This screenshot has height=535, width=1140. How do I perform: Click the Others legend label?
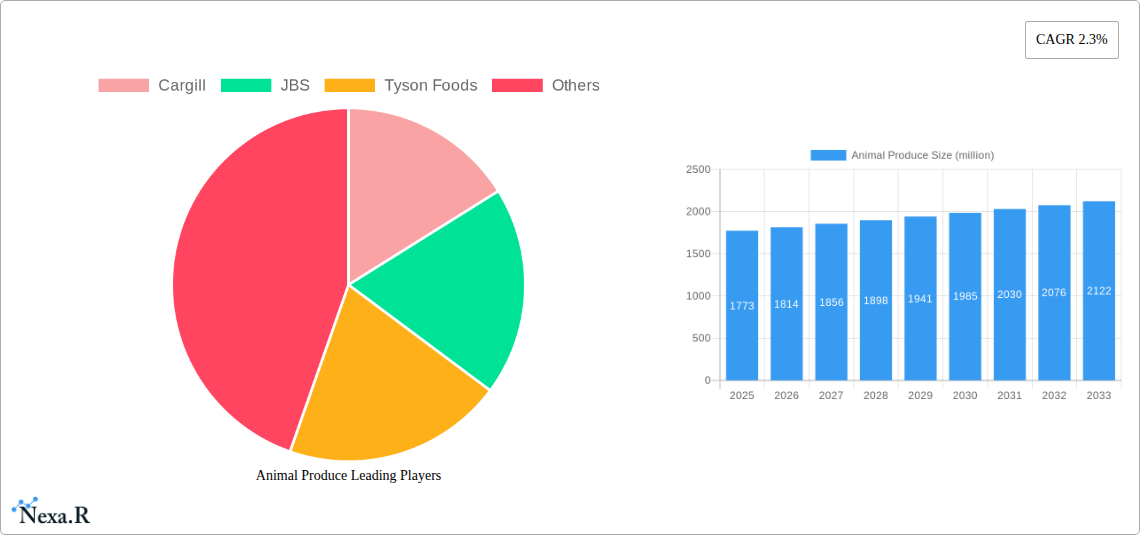576,86
